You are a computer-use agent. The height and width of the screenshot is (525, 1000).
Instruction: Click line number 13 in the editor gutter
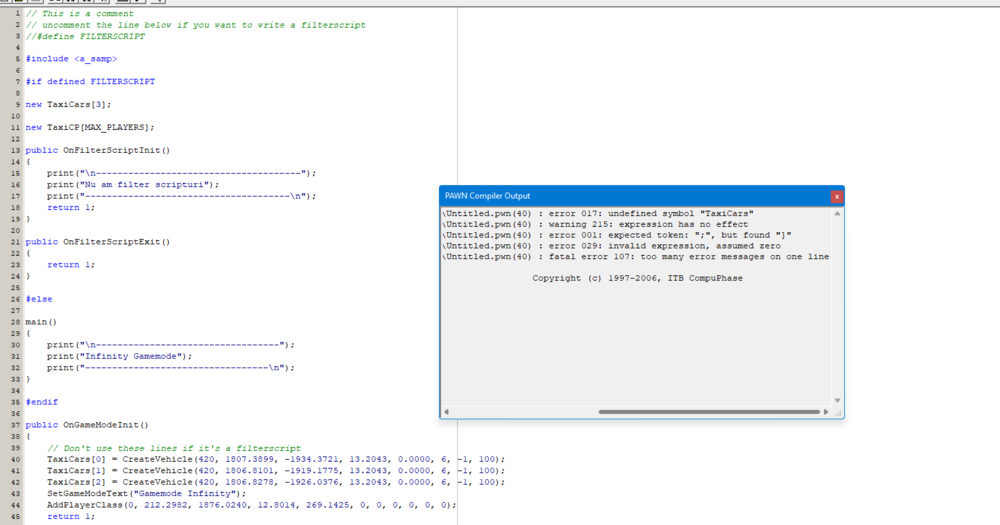[x=15, y=151]
